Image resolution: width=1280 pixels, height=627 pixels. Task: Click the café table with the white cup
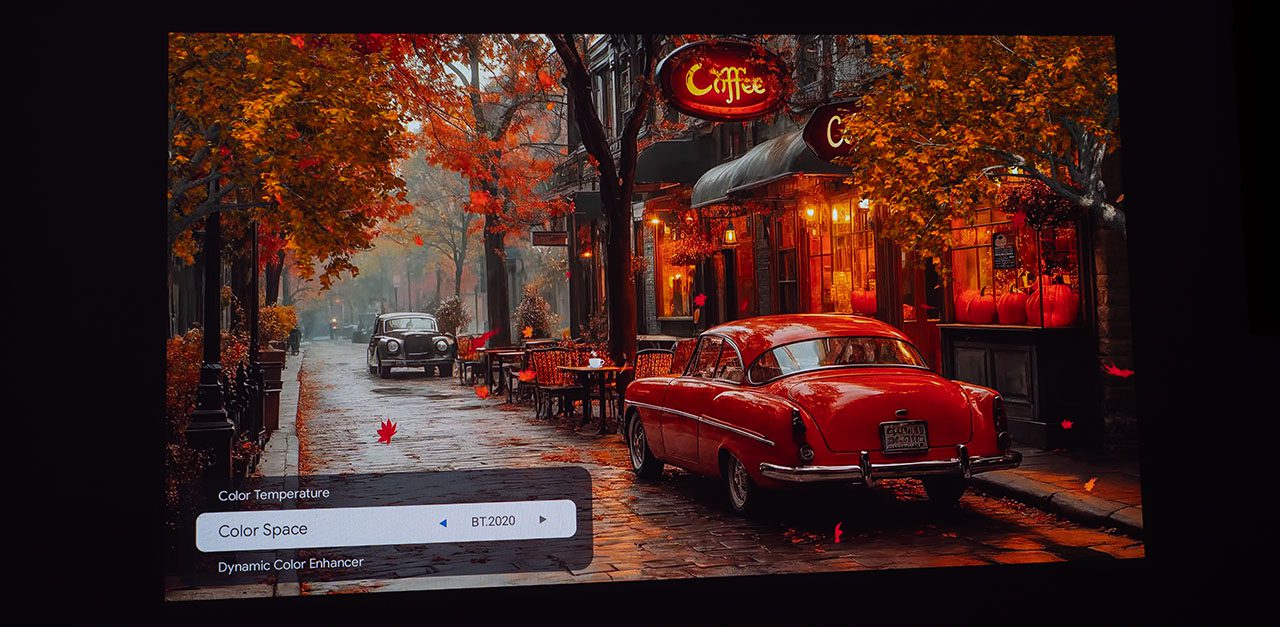point(594,370)
